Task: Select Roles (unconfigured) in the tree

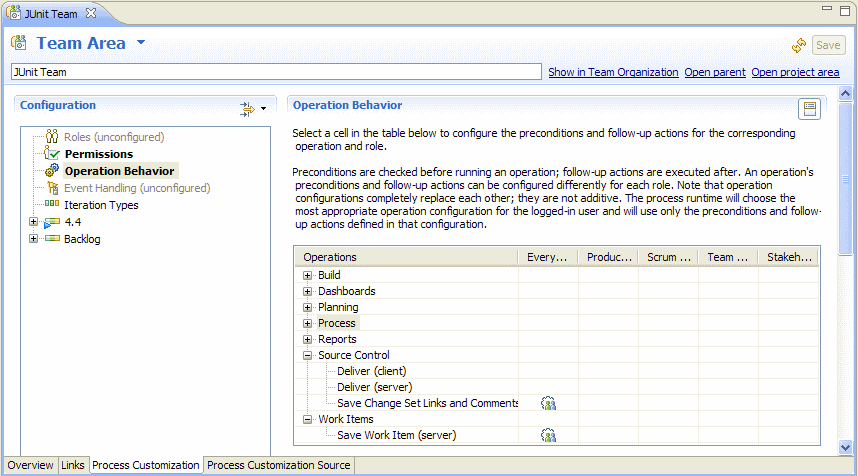Action: point(113,137)
